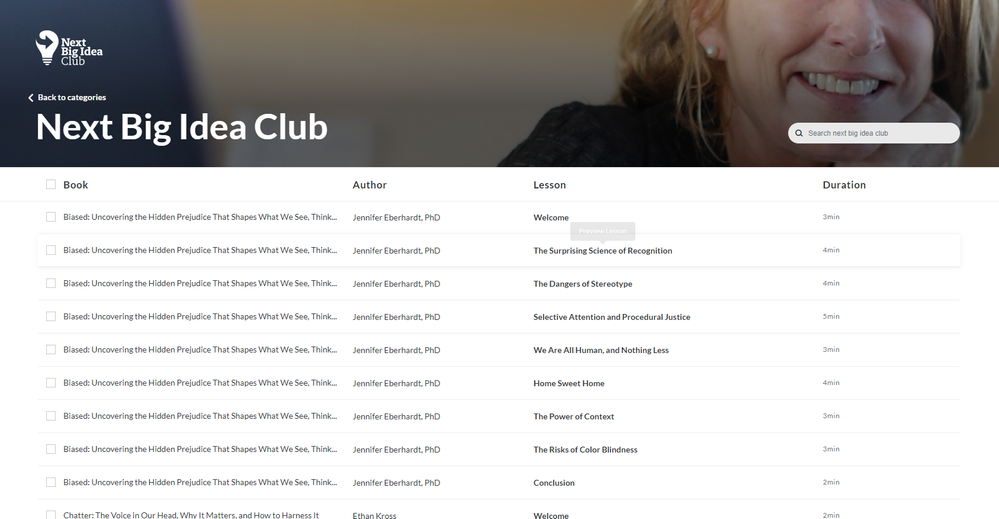The image size is (999, 519).
Task: Select checkbox for The Dangers of Stereotype row
Action: coord(51,283)
